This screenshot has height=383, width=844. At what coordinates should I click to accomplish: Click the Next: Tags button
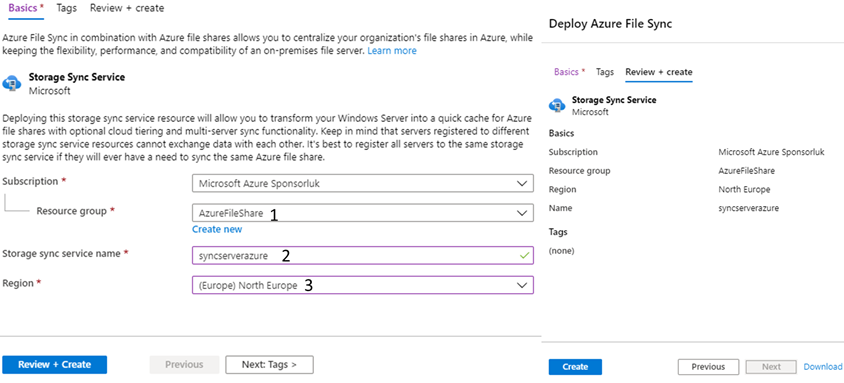click(x=269, y=365)
